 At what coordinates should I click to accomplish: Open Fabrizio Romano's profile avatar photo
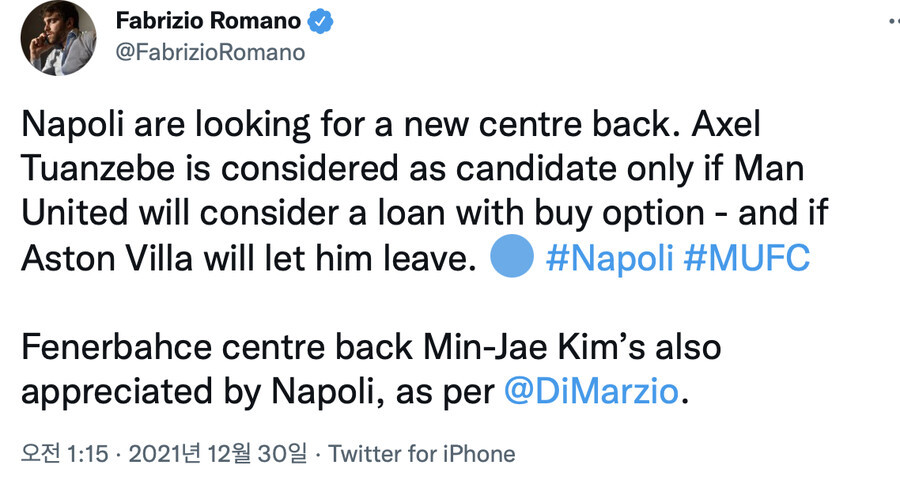point(59,37)
